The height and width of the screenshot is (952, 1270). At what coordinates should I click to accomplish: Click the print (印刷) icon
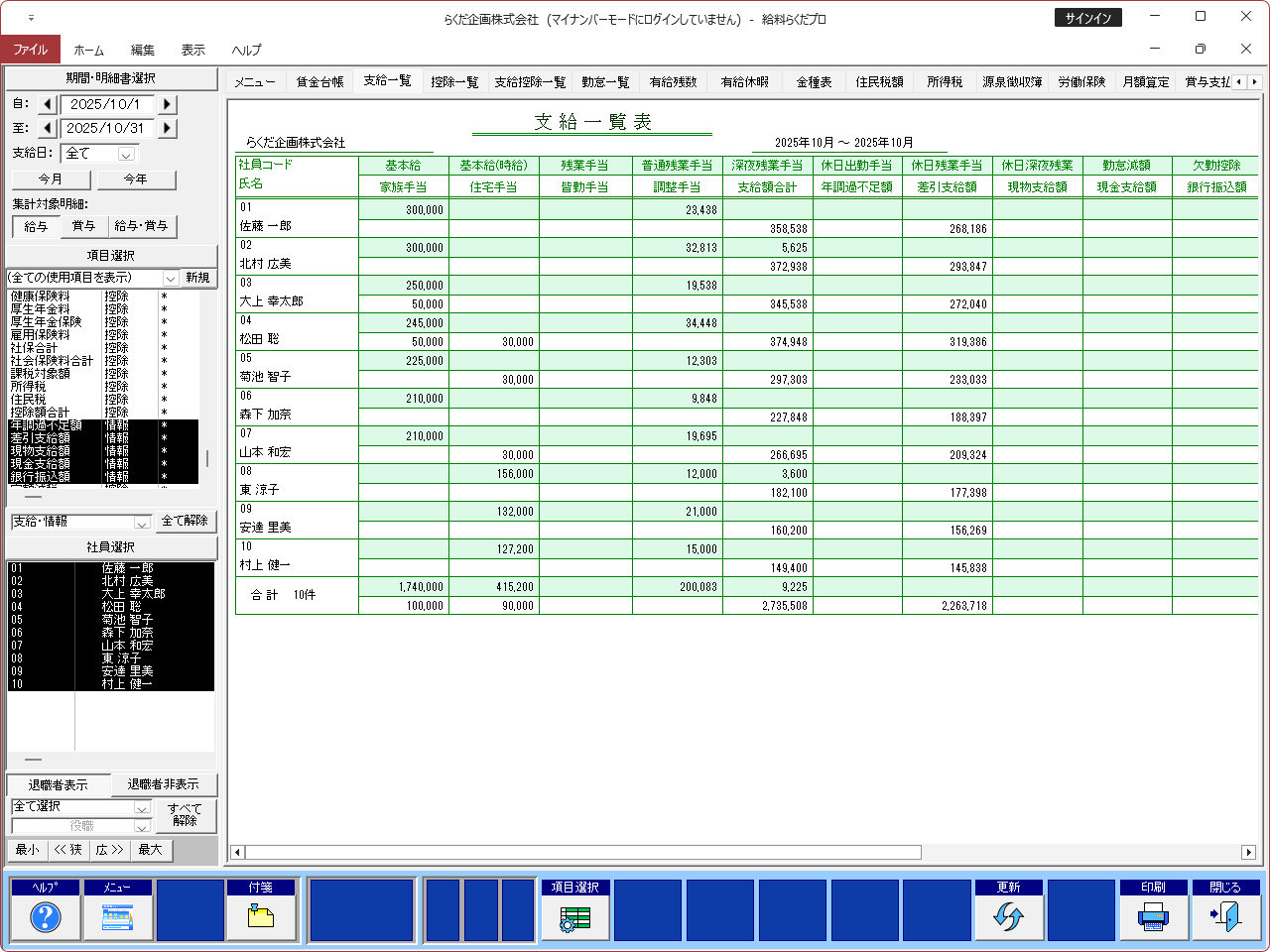[x=1153, y=917]
